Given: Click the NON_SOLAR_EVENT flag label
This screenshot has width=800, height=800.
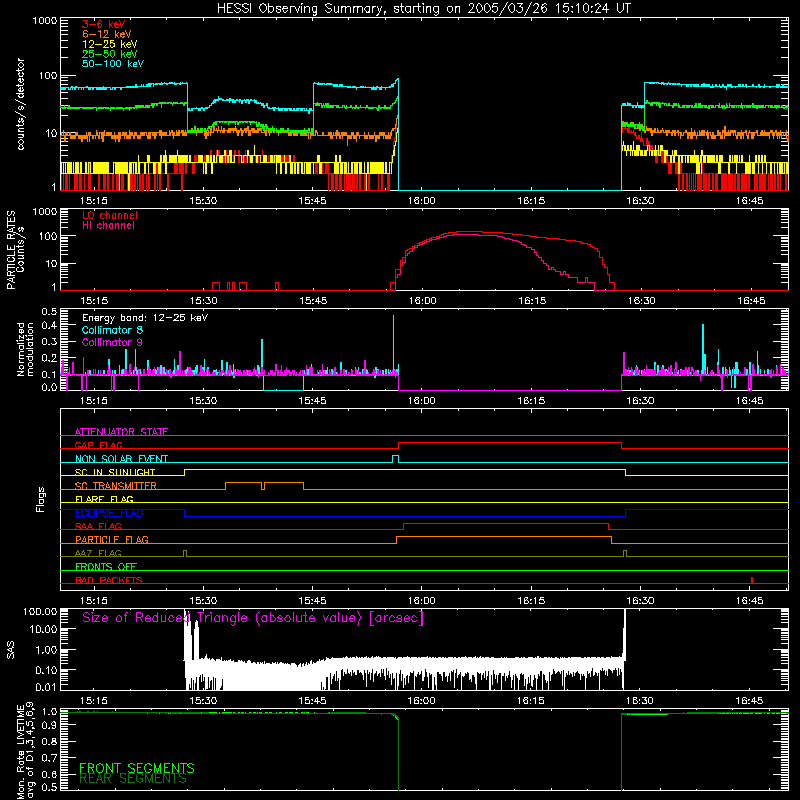Looking at the screenshot, I should pyautogui.click(x=121, y=459).
